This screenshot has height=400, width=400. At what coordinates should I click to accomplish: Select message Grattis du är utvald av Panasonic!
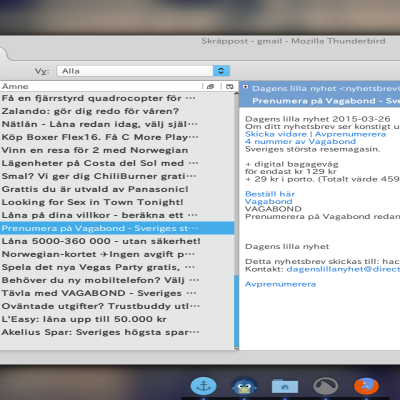(117, 189)
